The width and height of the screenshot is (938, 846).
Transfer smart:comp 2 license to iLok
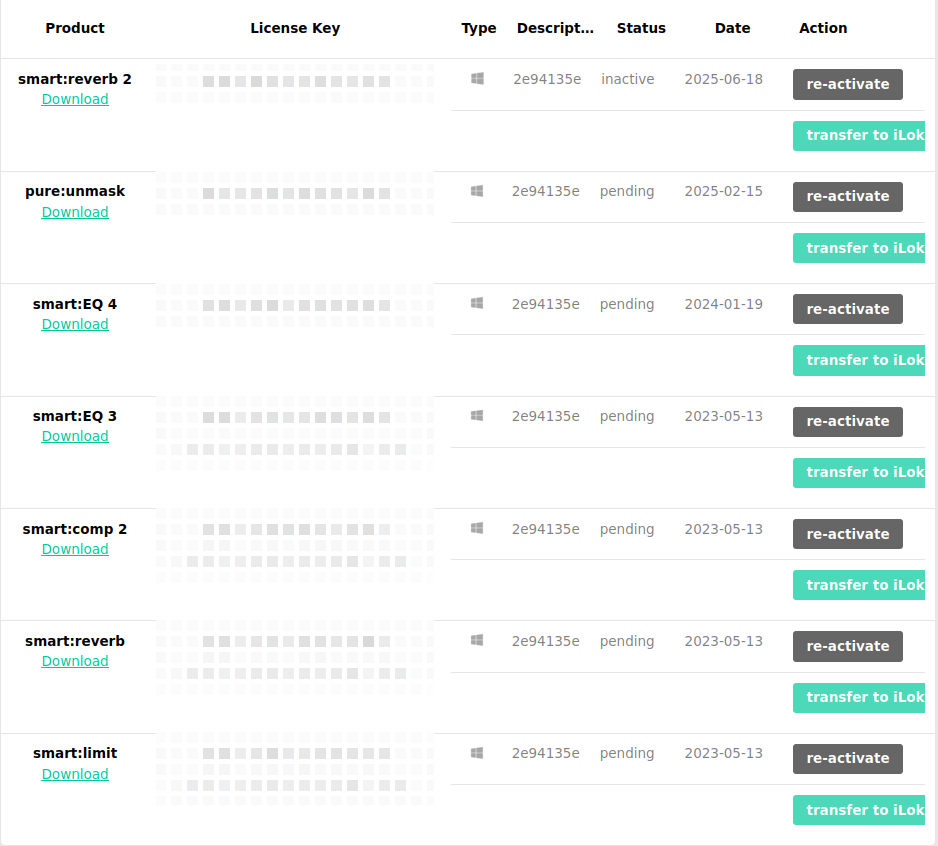point(859,585)
